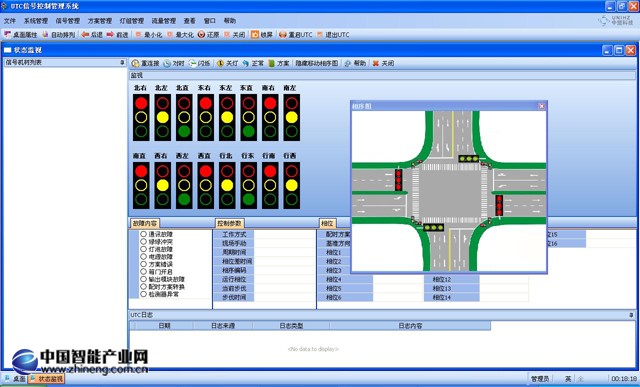Select the 箱门开启 radio button
This screenshot has width=640, height=387.
143,271
